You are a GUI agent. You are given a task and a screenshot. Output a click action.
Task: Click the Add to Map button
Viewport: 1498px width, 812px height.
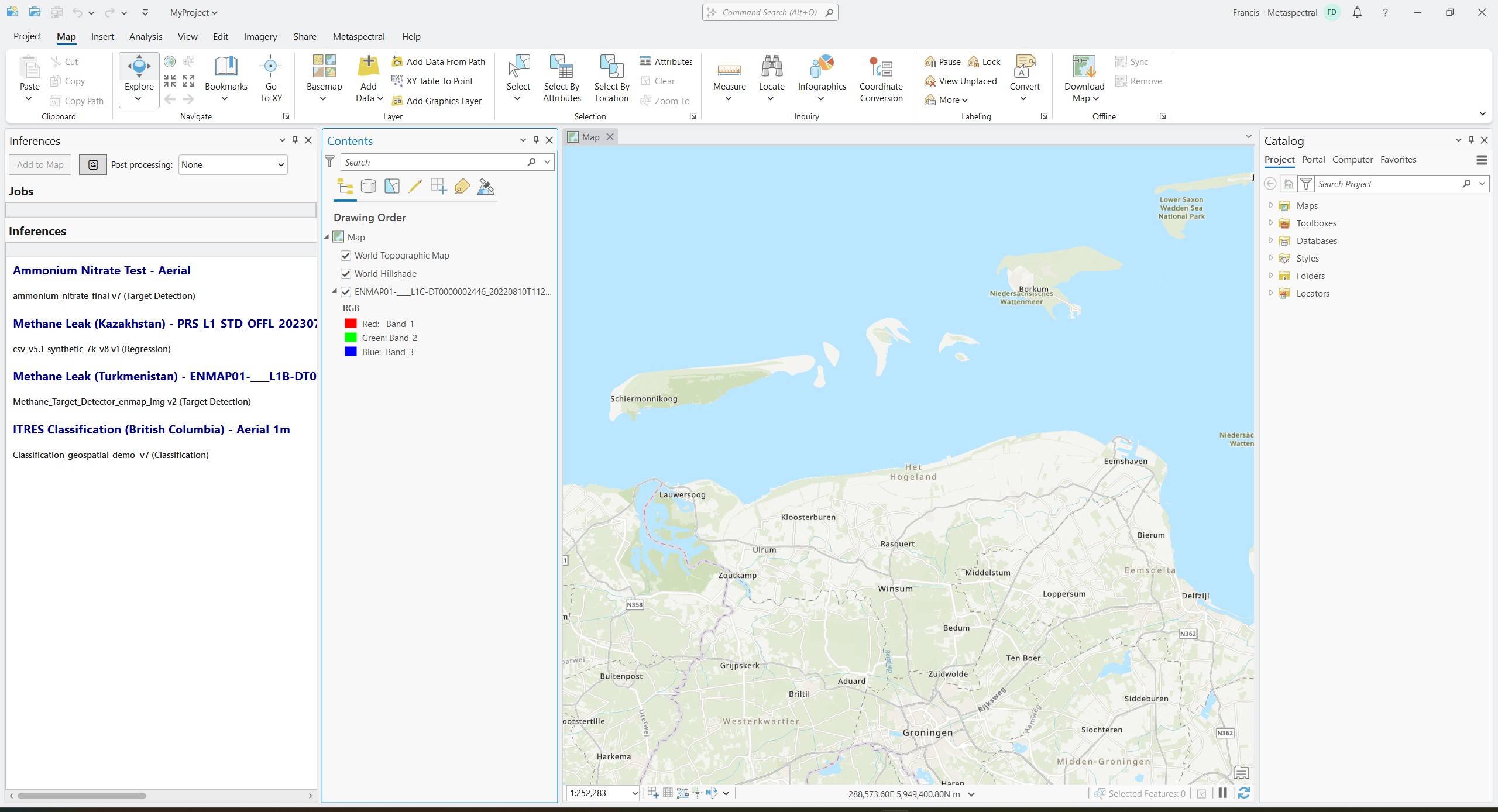(40, 165)
